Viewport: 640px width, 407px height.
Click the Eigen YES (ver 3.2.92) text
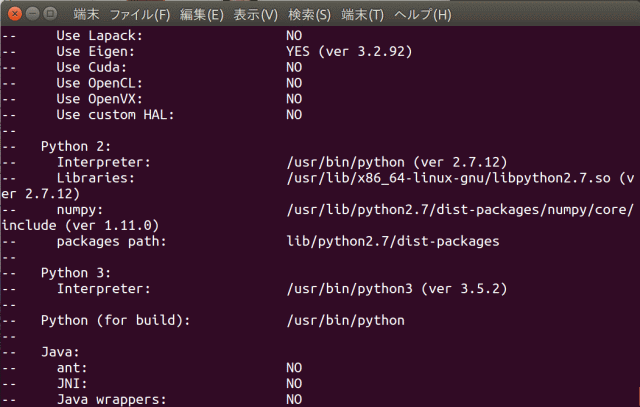click(x=349, y=51)
